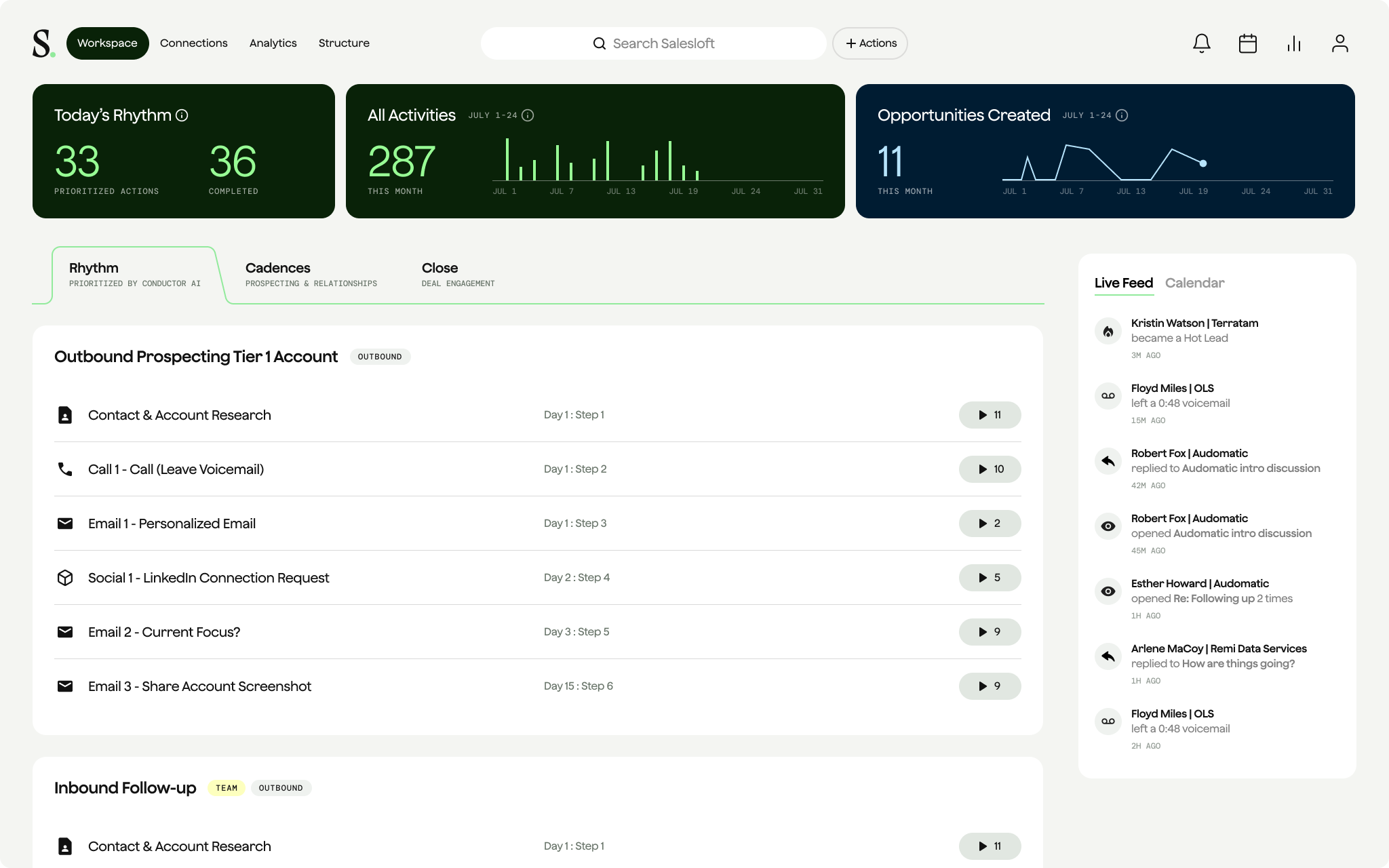The width and height of the screenshot is (1389, 868).
Task: Click the 33 prioritized actions number
Action: click(x=77, y=161)
